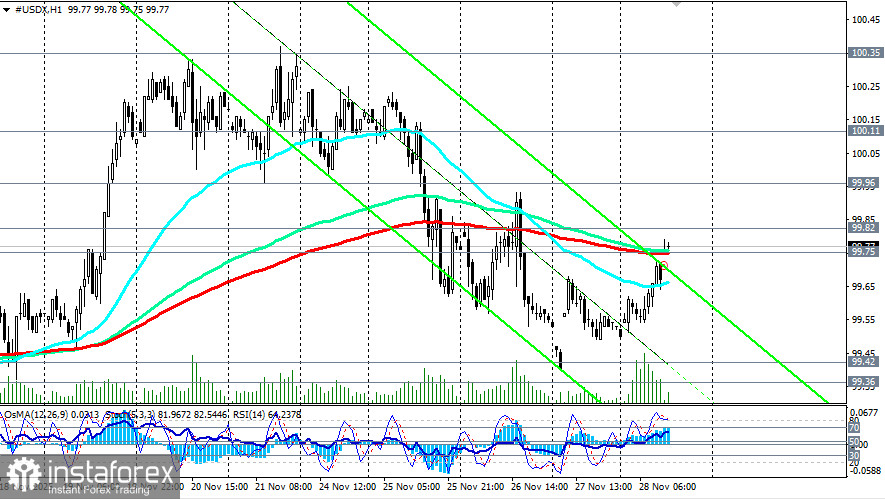Select the small red circle marker near the latest candles

click(x=664, y=265)
